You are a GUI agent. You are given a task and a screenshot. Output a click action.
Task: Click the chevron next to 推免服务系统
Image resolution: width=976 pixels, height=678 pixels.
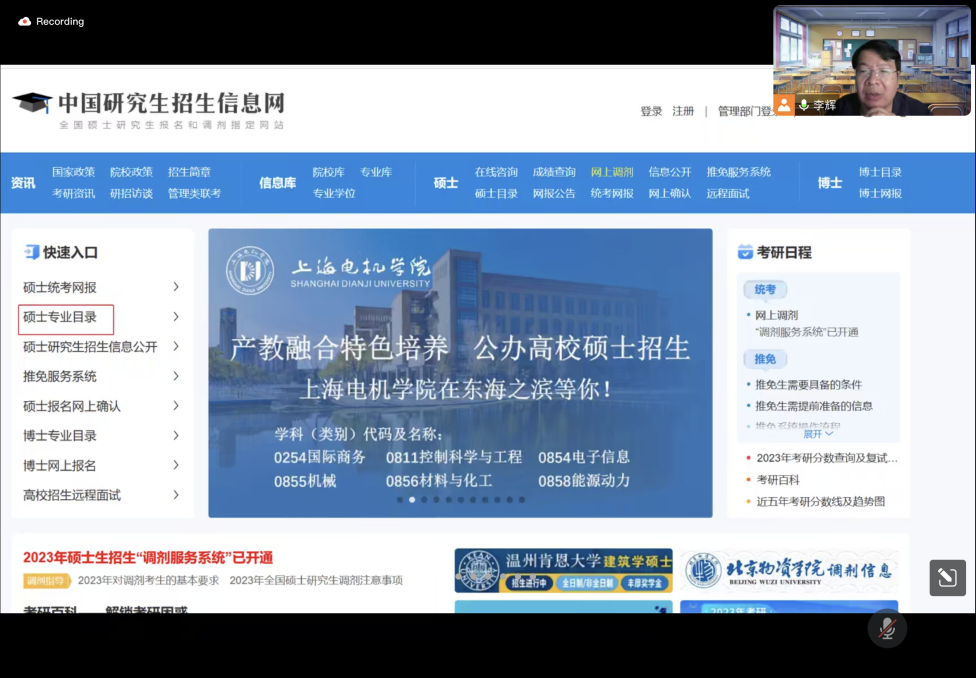coord(176,376)
